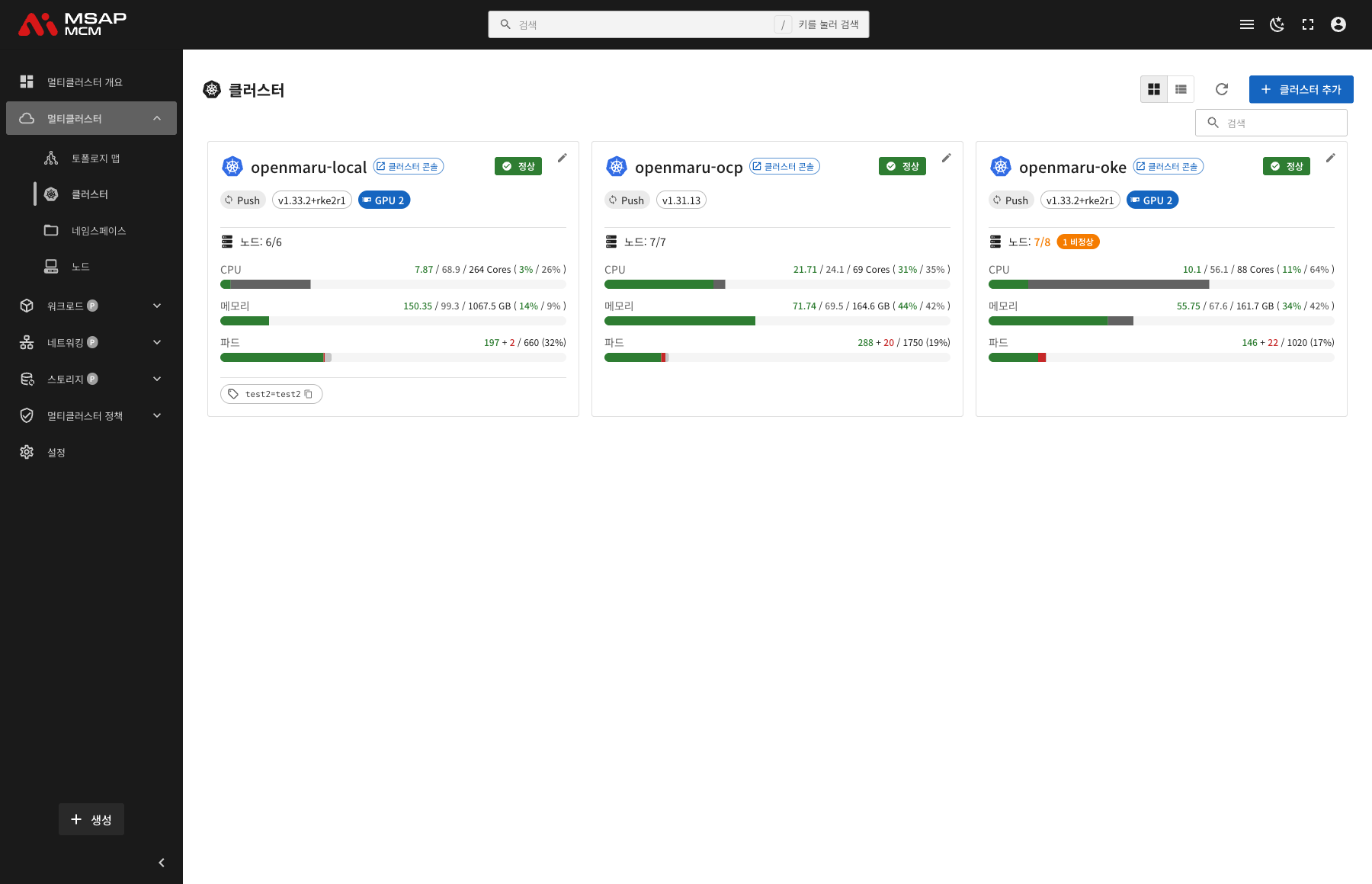Edit openmaru-ocp with pencil icon
The image size is (1372, 884).
pos(947,158)
